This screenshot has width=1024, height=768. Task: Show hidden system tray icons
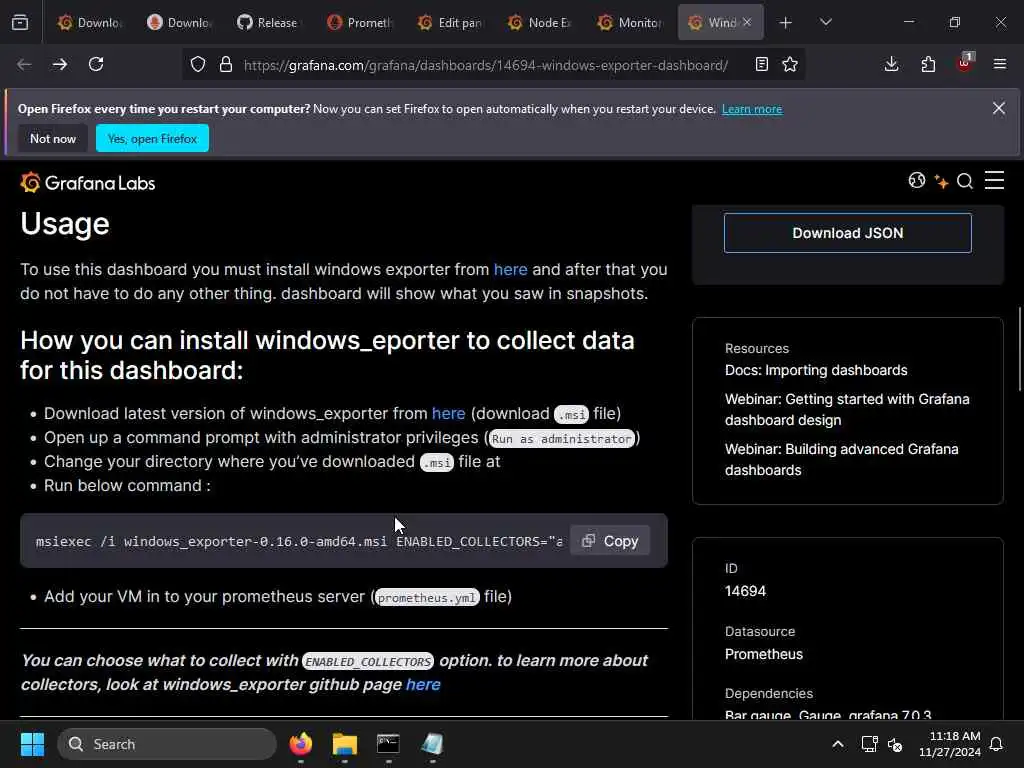[838, 744]
